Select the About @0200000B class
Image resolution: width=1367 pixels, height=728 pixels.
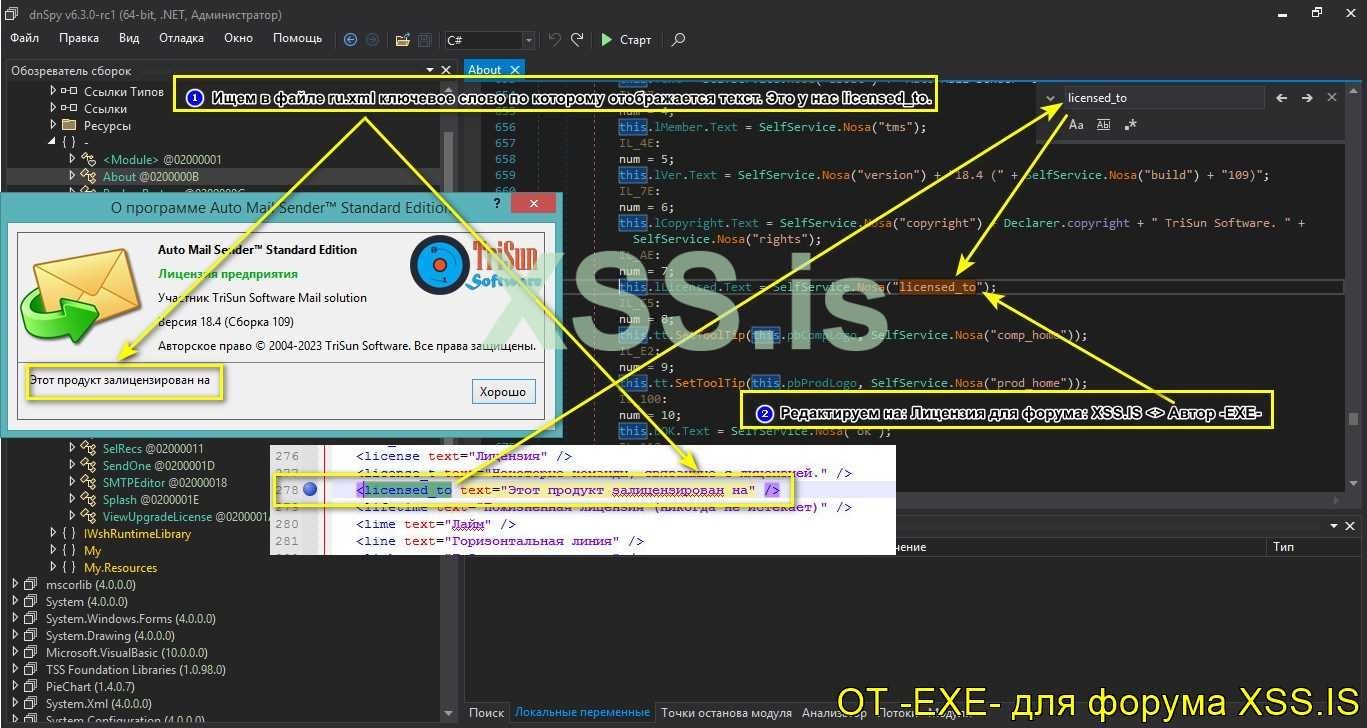(151, 176)
